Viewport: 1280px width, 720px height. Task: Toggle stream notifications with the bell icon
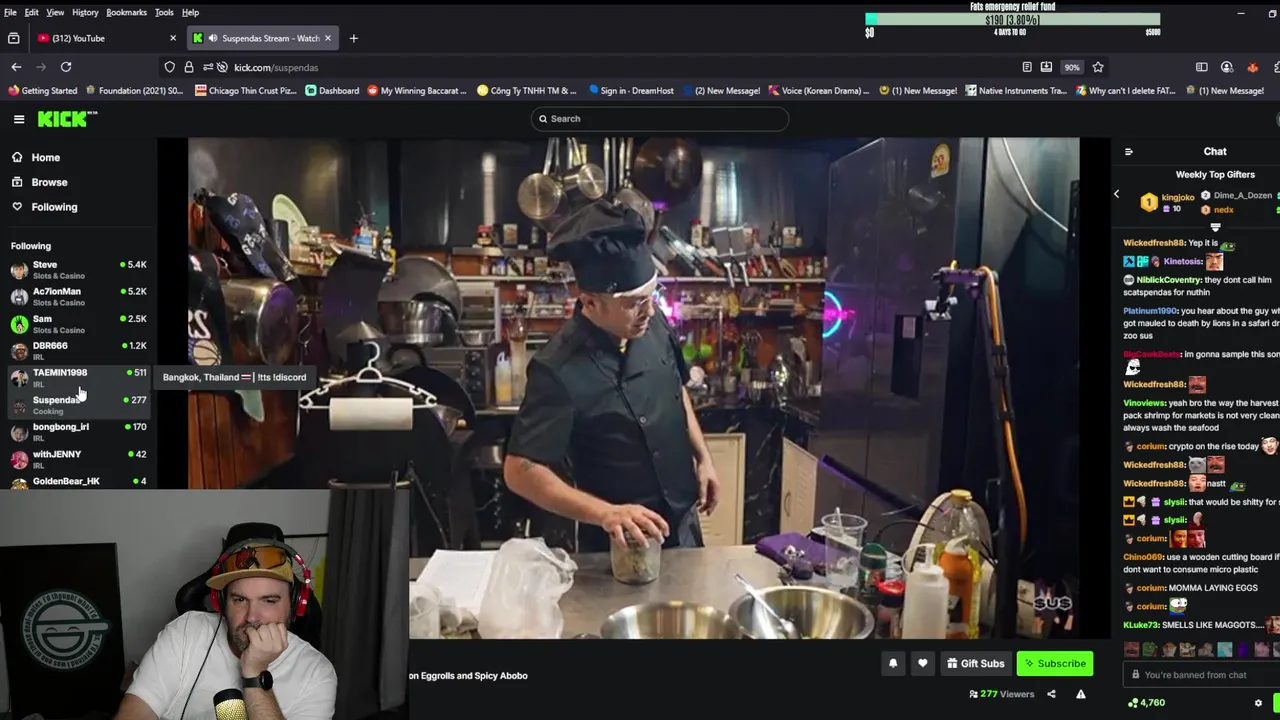click(x=893, y=663)
